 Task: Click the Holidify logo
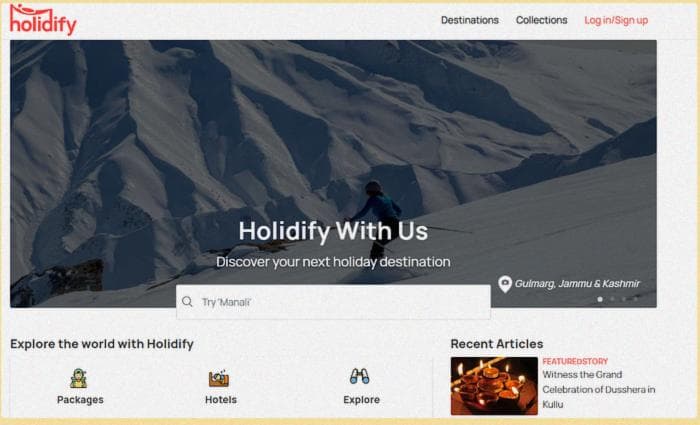click(x=43, y=20)
